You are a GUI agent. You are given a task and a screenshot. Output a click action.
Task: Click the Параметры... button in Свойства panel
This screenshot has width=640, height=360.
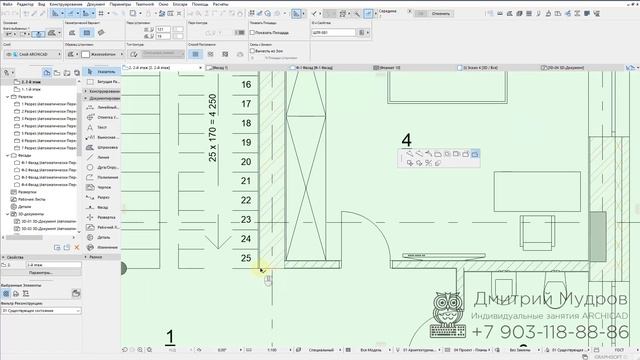(x=40, y=273)
